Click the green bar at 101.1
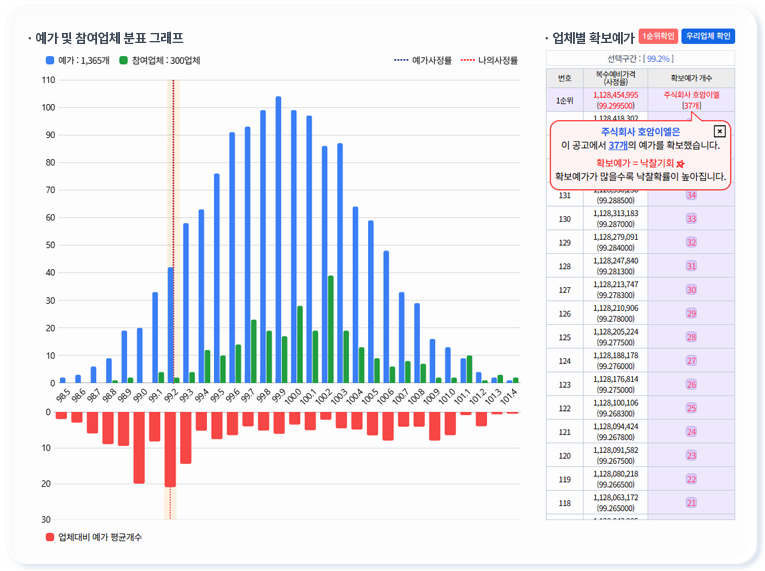Screen dimensions: 765x571 (x=469, y=369)
